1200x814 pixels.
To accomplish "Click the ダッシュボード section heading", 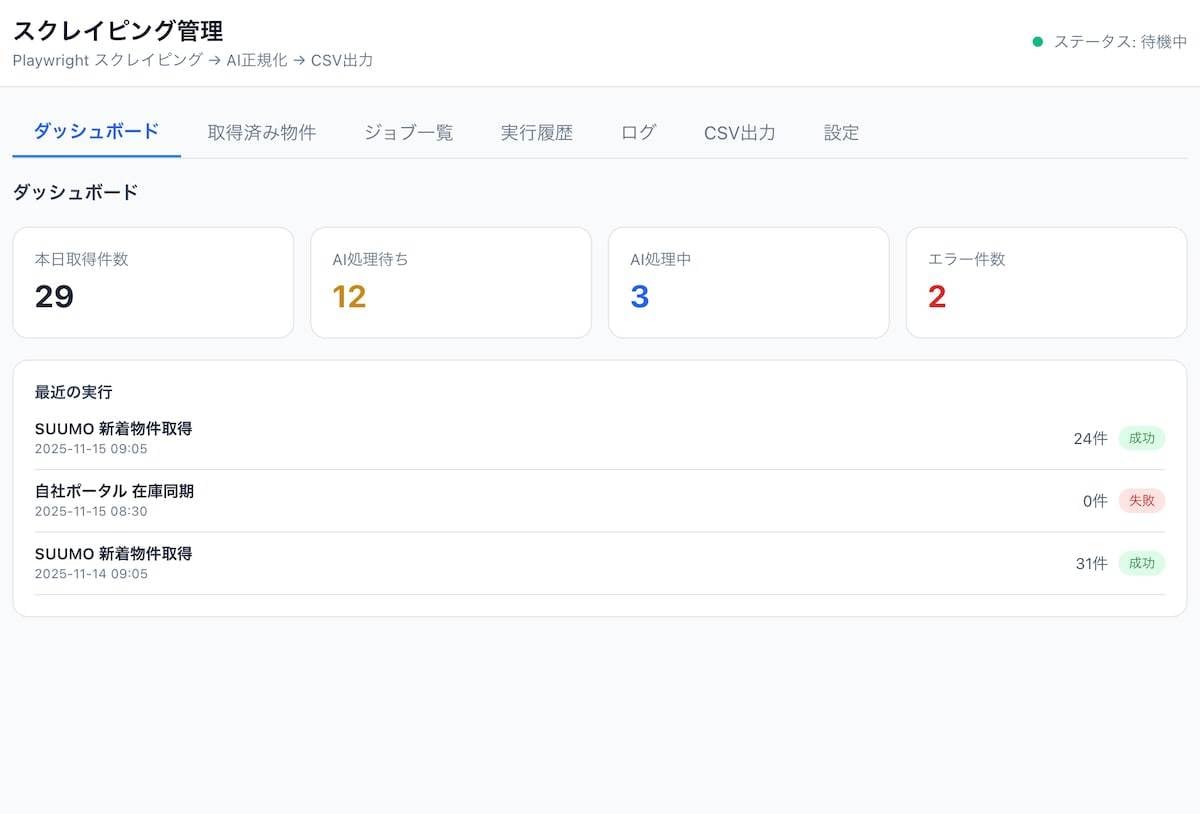I will coord(76,192).
